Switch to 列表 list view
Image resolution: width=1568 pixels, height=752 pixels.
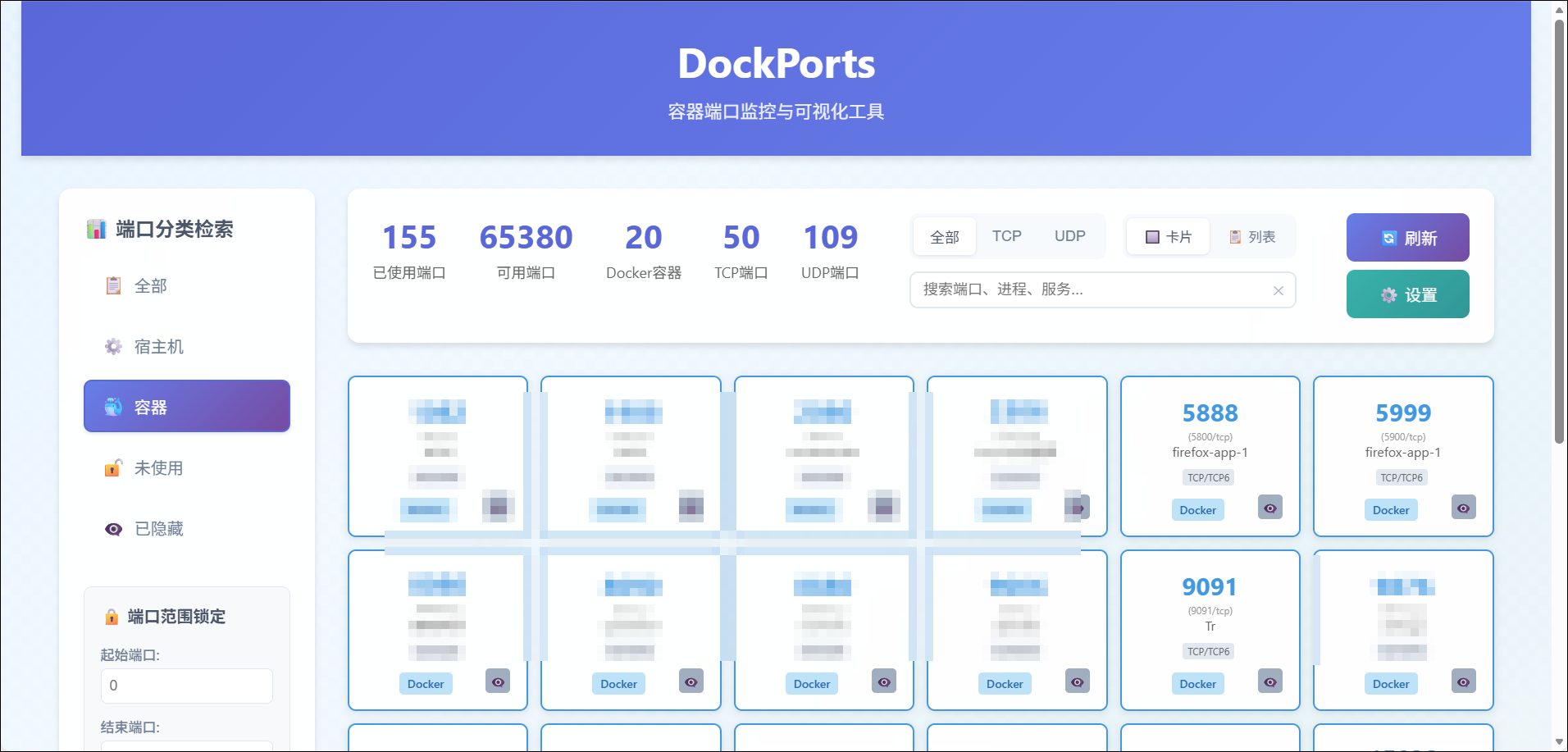(1252, 237)
